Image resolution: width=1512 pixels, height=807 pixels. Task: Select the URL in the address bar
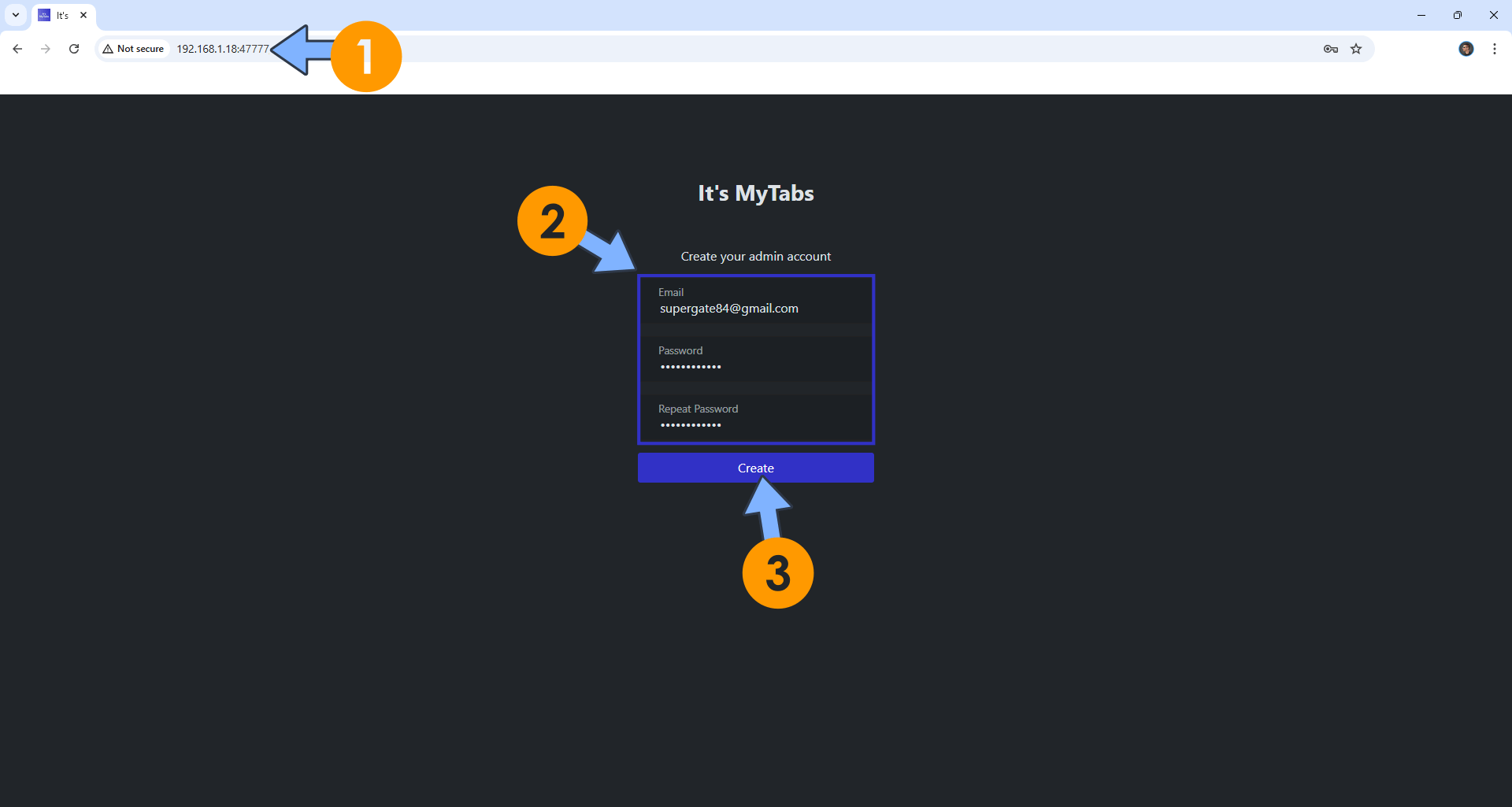(221, 48)
